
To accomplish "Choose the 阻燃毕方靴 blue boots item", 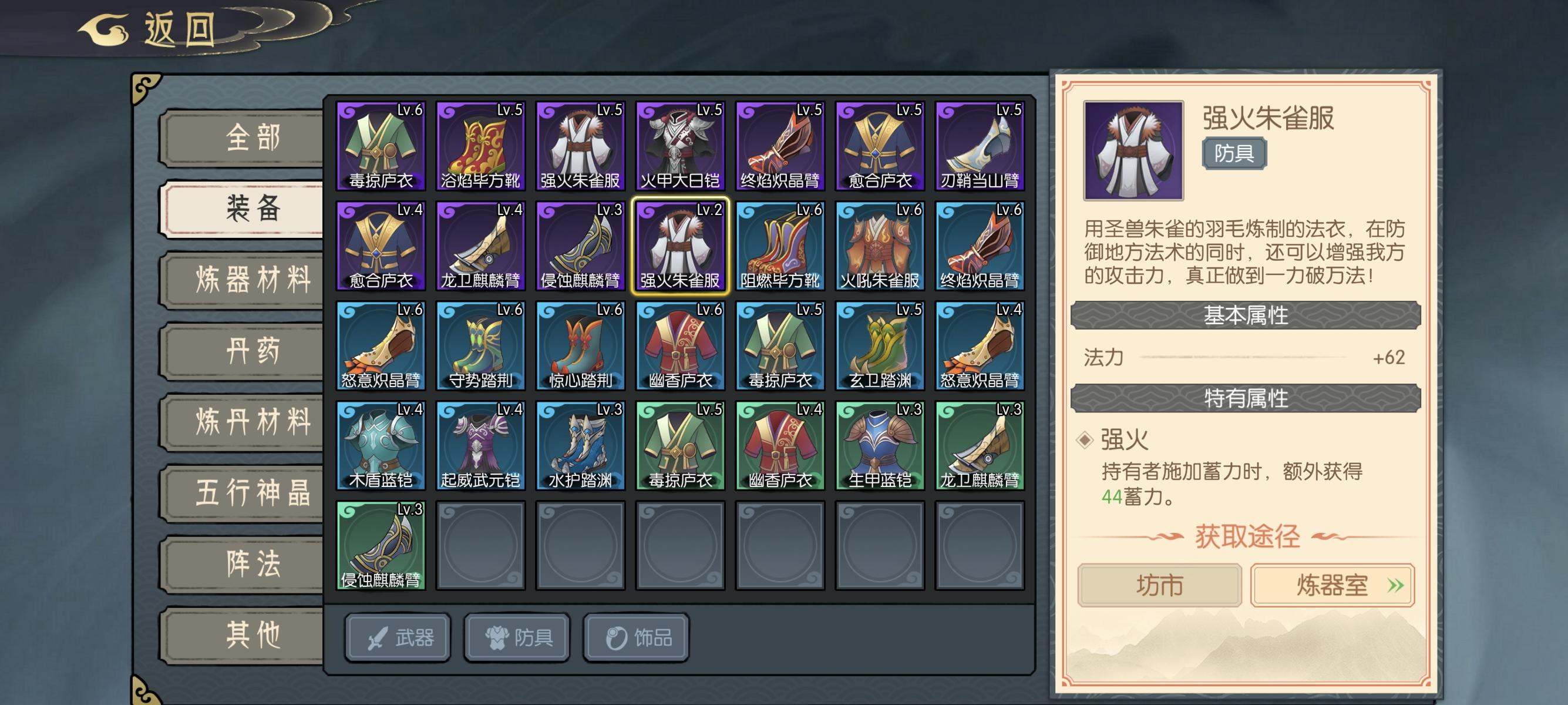I will (x=780, y=246).
